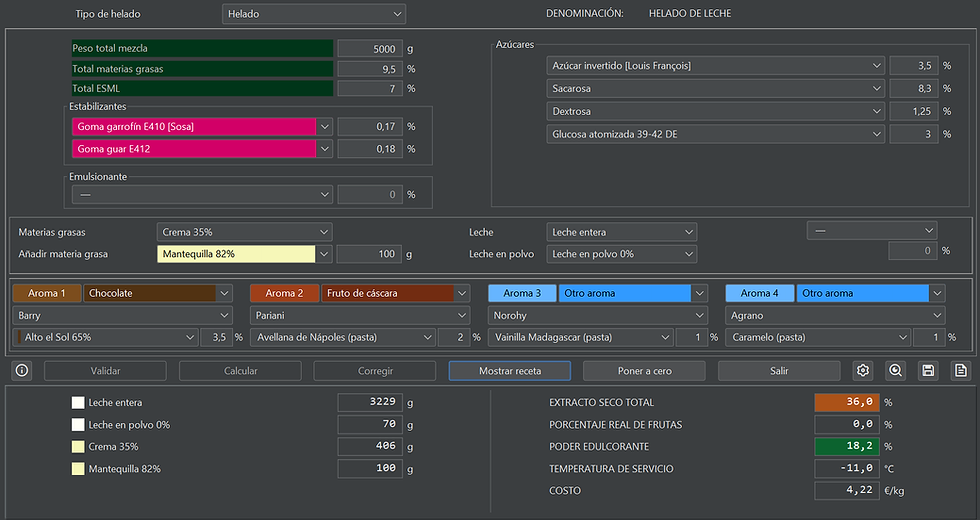Click the Corregir button

coord(375,371)
